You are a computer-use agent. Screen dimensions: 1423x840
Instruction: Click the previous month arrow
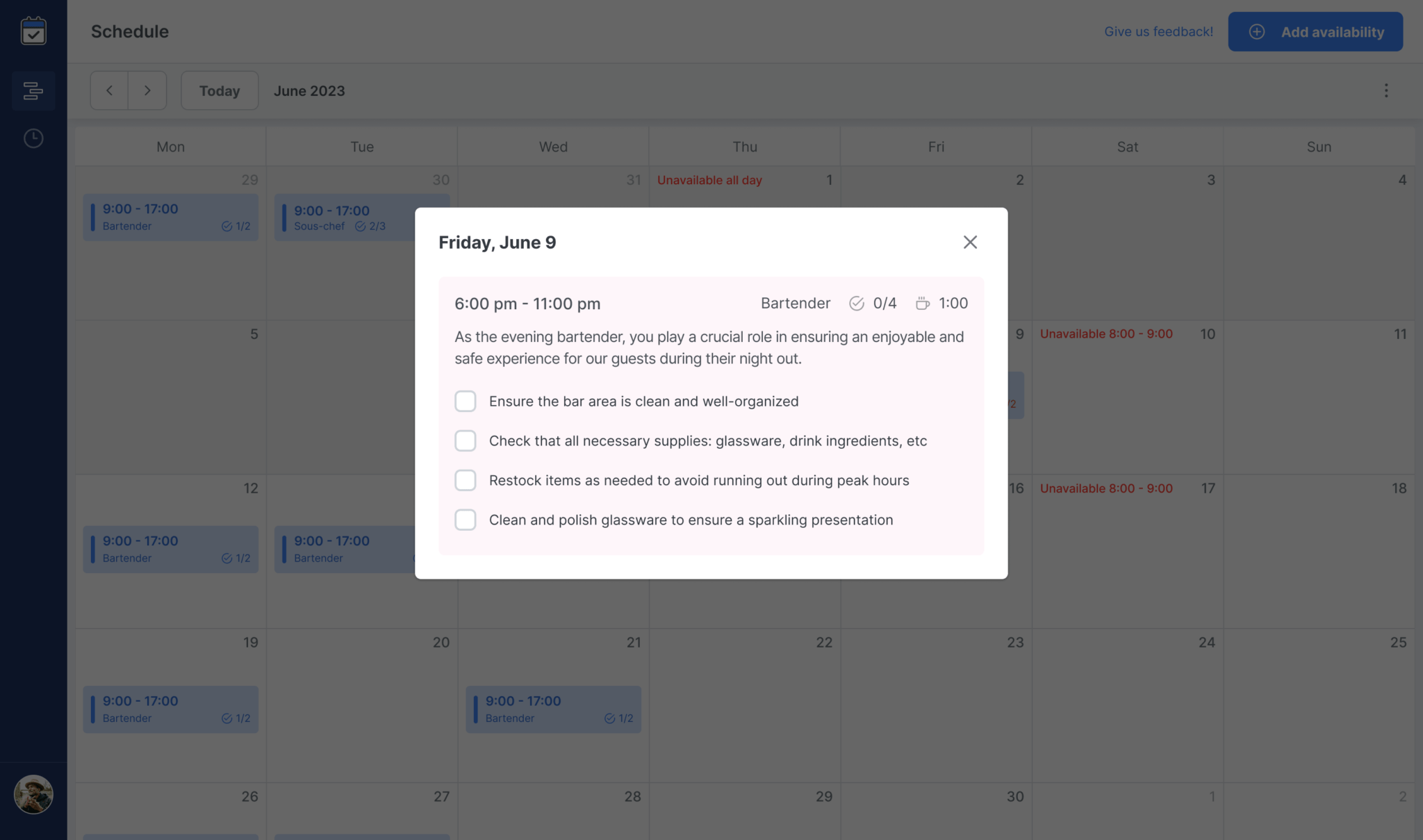click(109, 90)
